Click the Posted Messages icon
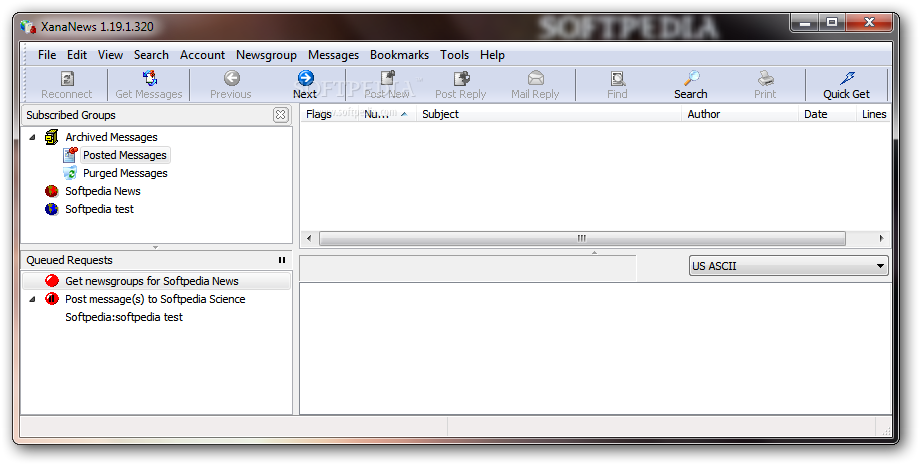The image size is (920, 465). point(70,155)
